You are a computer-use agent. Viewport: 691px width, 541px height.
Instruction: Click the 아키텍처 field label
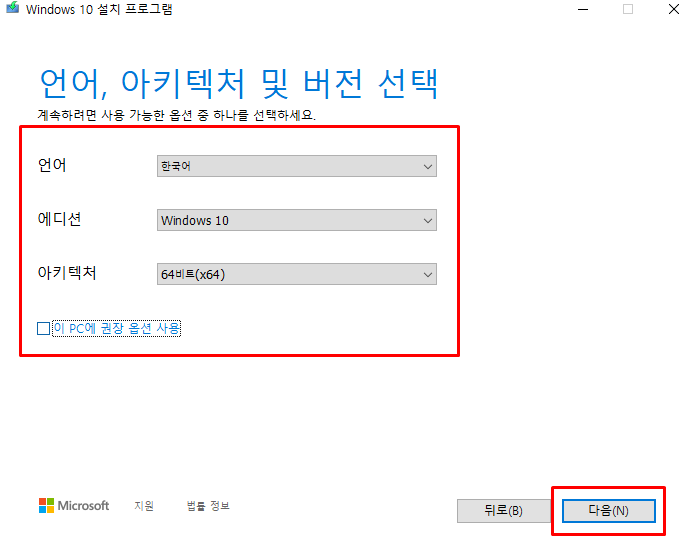coord(67,273)
